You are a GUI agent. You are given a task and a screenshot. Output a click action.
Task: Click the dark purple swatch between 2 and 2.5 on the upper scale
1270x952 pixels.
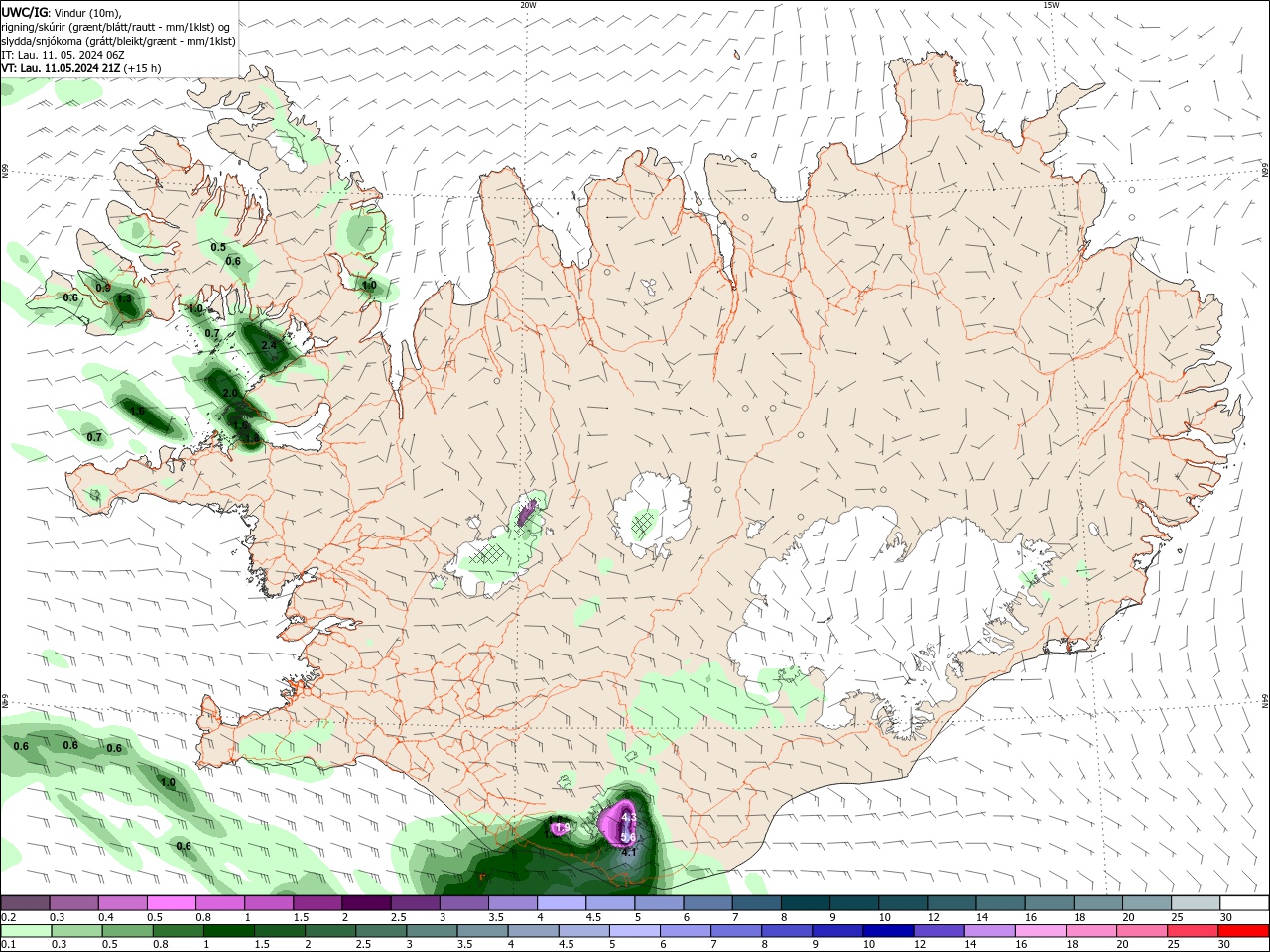click(365, 903)
